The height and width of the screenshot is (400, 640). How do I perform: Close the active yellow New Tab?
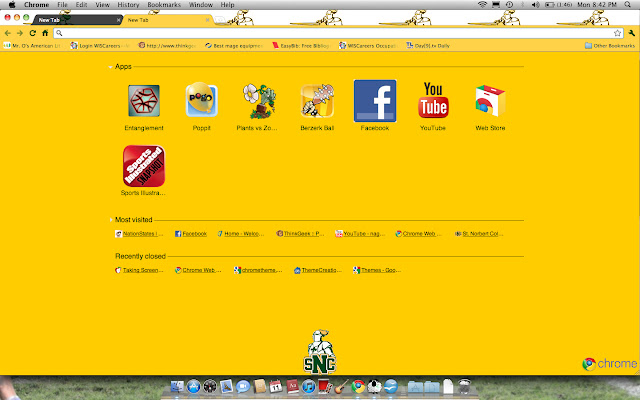pos(207,20)
